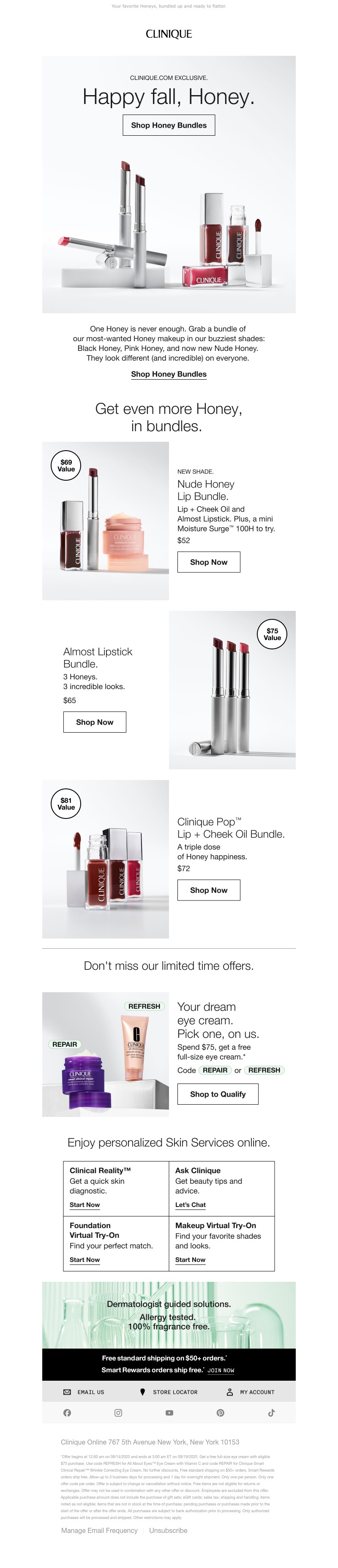Click the Email Us envelope icon

point(67,1392)
